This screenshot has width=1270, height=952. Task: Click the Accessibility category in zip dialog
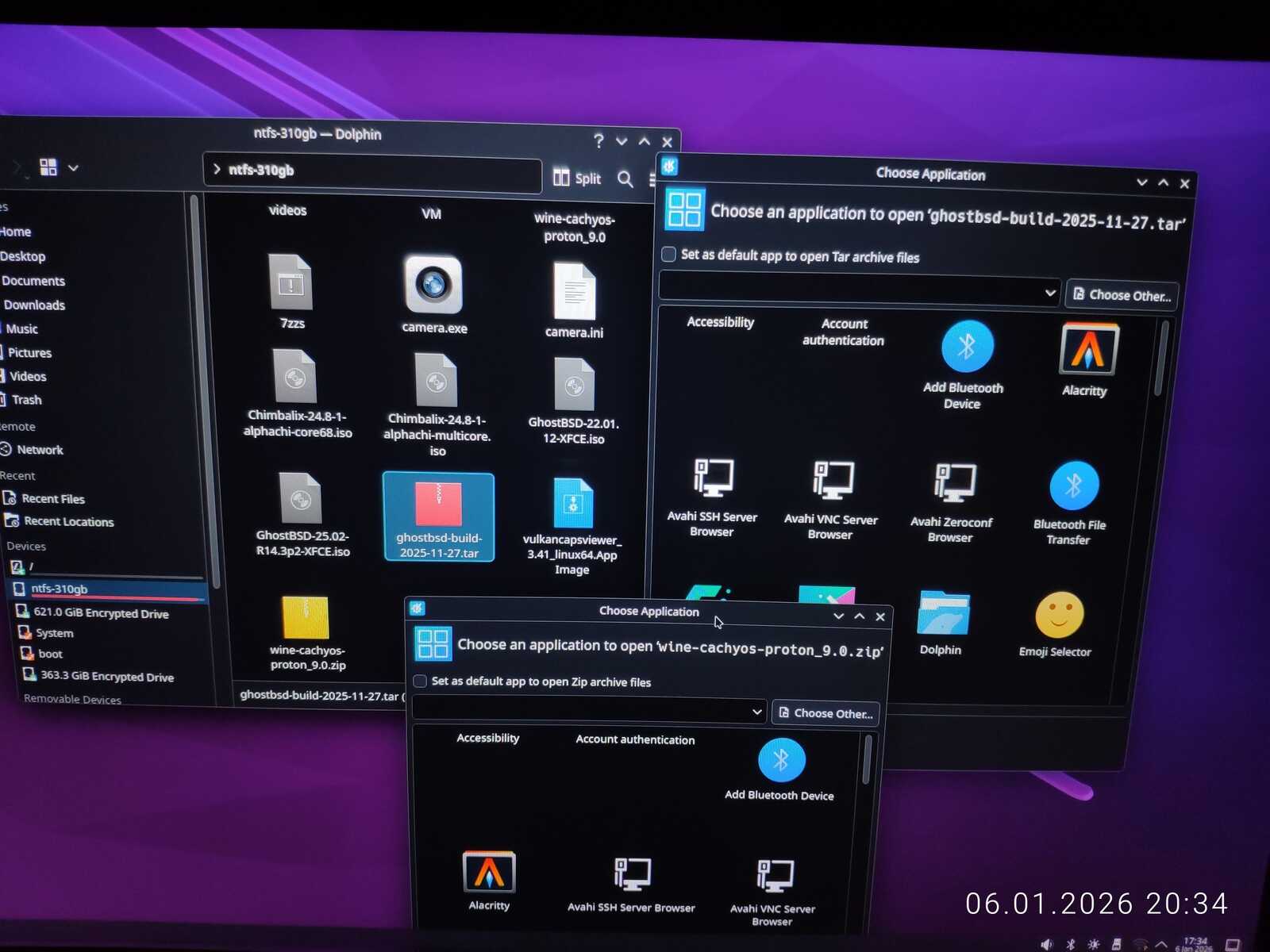pyautogui.click(x=488, y=738)
